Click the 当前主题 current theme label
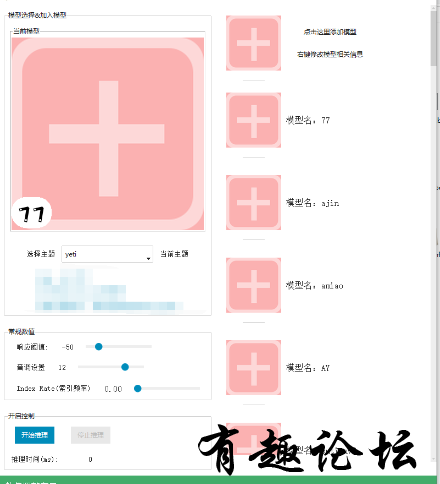The width and height of the screenshot is (440, 484). (x=174, y=254)
